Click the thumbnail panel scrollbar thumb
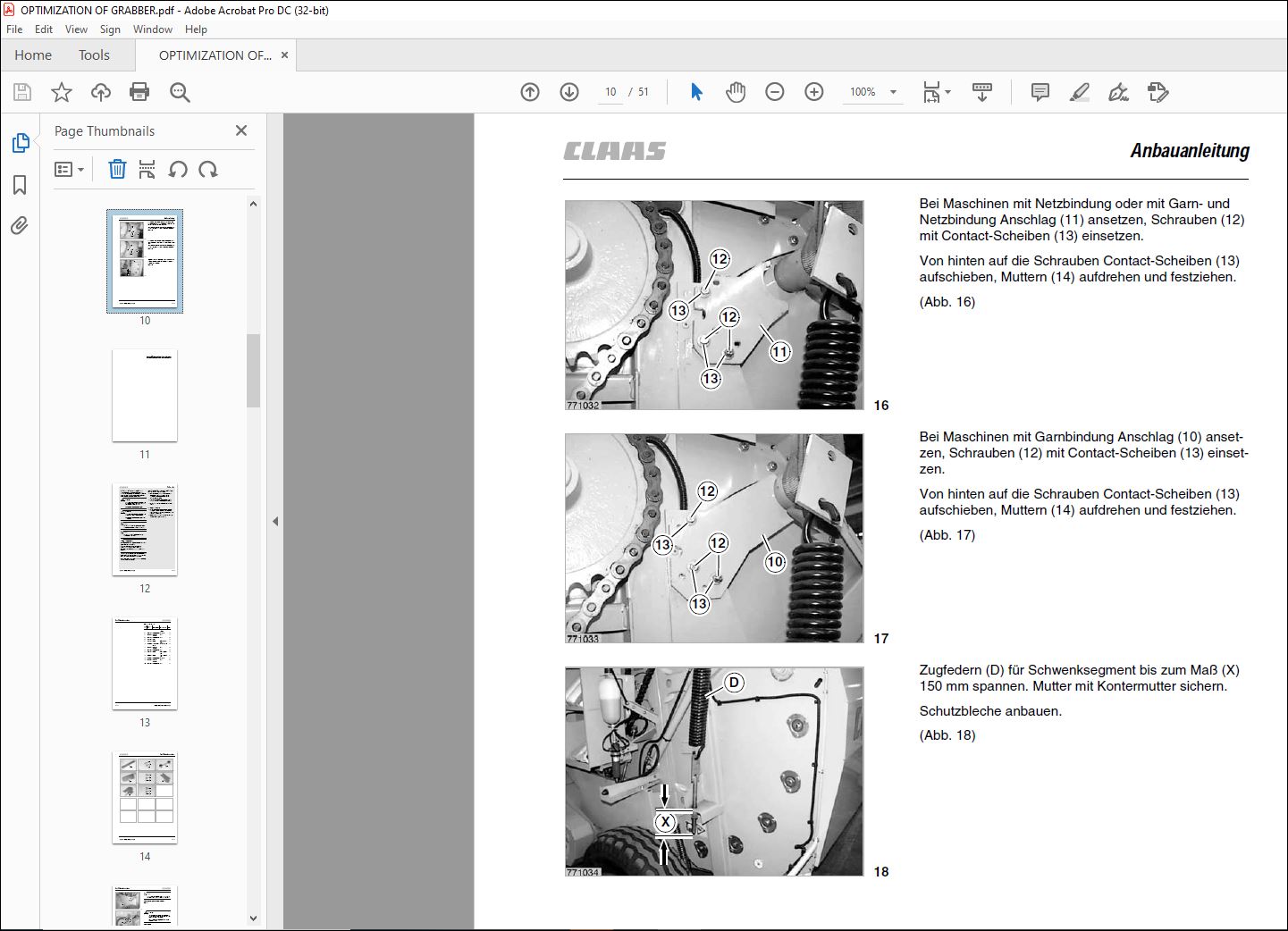 click(253, 371)
